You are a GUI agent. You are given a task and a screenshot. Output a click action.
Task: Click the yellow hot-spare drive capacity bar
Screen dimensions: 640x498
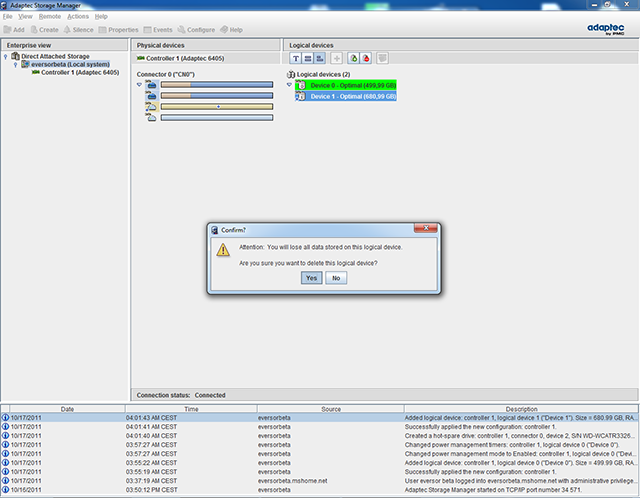217,107
